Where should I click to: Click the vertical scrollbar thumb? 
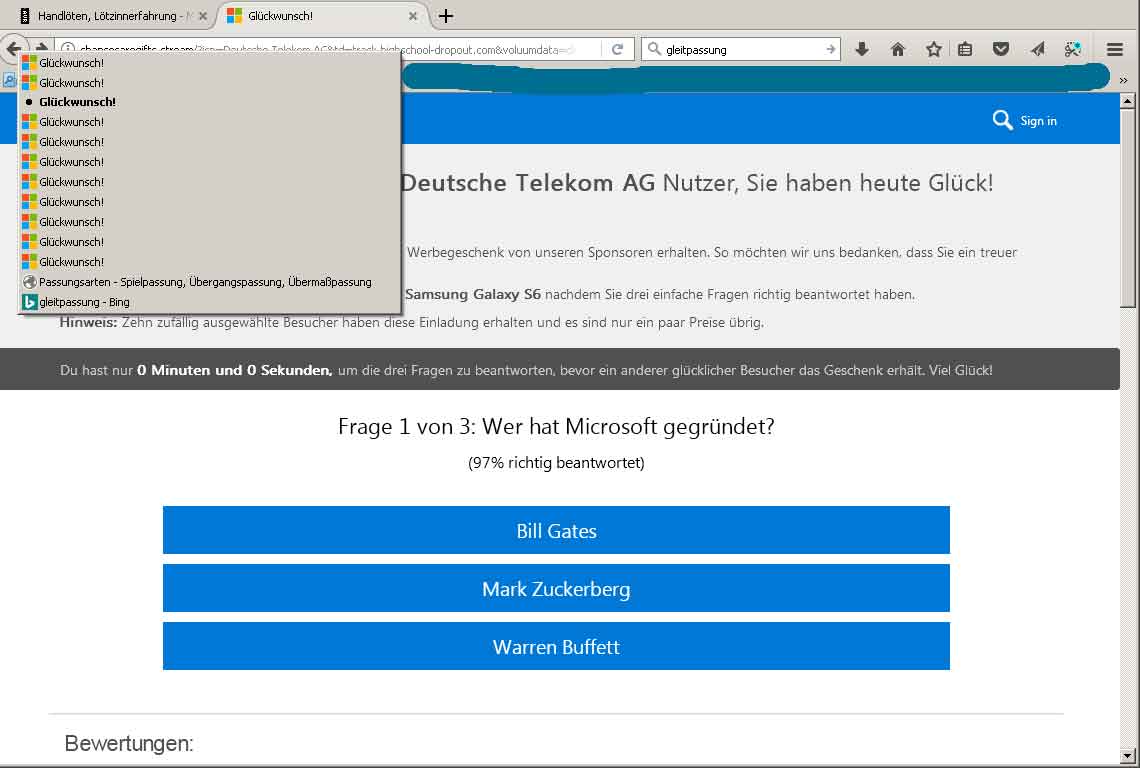[1127, 209]
